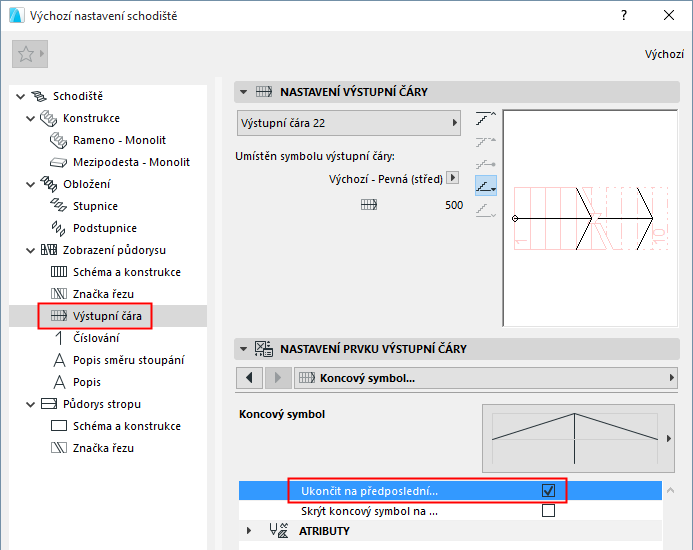The width and height of the screenshot is (693, 550).
Task: Select Stupnice tree item
Action: [x=108, y=206]
